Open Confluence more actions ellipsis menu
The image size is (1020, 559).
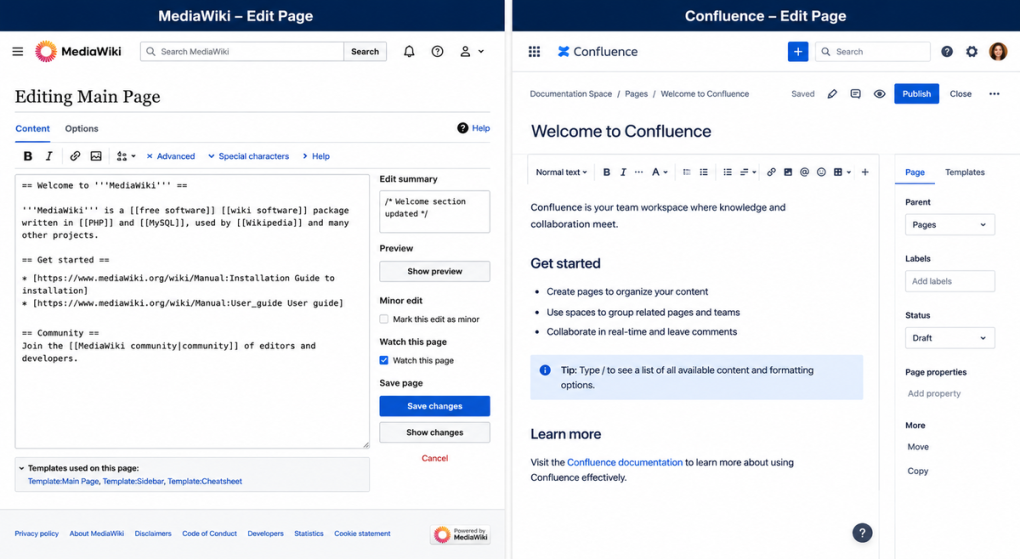point(994,94)
